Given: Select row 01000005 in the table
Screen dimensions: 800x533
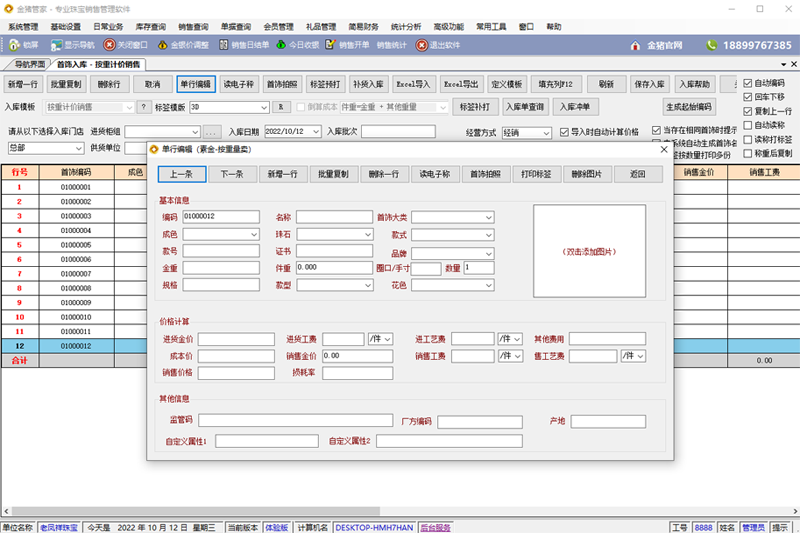Looking at the screenshot, I should 76,245.
